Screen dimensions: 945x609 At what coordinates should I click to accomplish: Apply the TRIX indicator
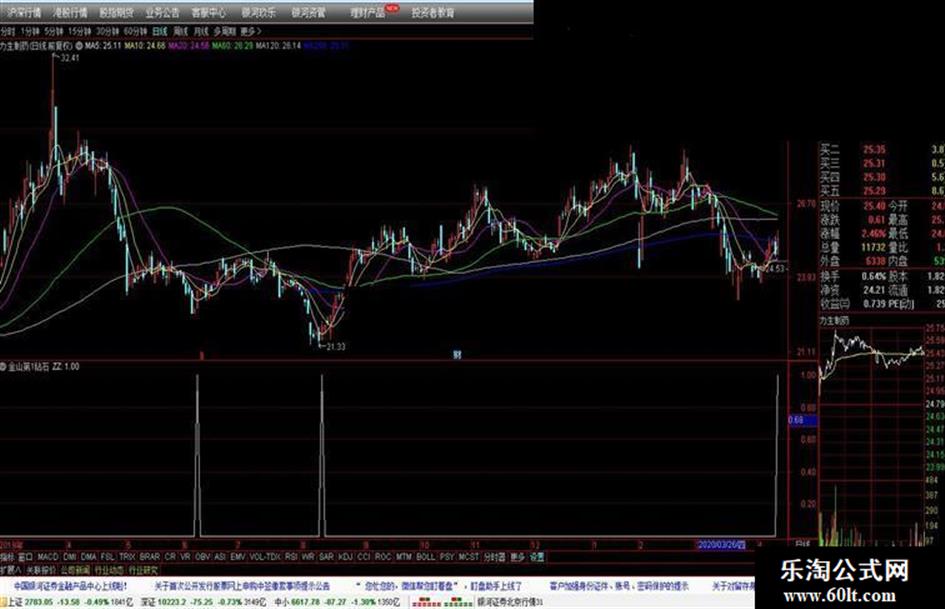click(x=127, y=557)
